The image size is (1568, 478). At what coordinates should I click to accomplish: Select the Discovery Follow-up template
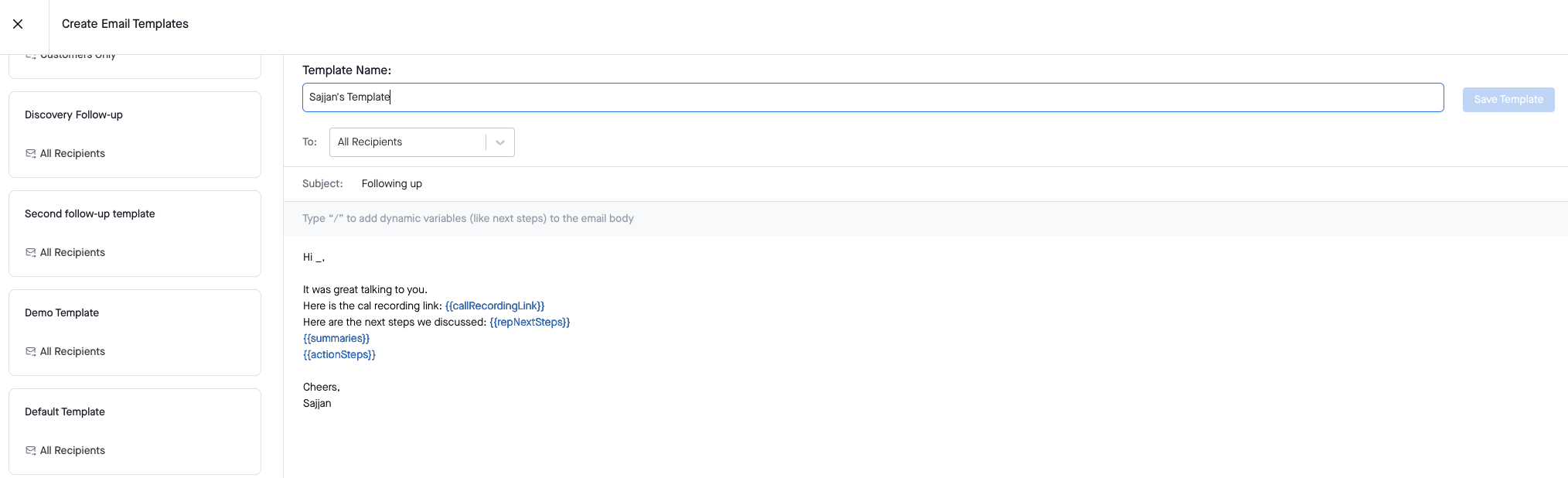point(135,134)
